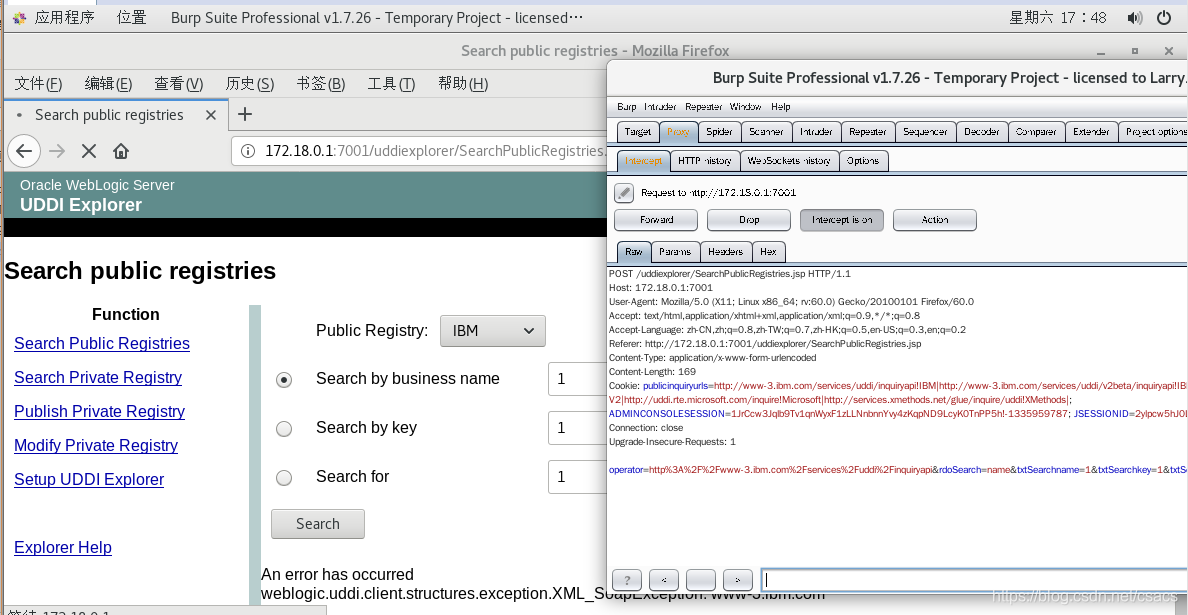
Task: Click the previous match arrow in Burp search
Action: click(664, 580)
